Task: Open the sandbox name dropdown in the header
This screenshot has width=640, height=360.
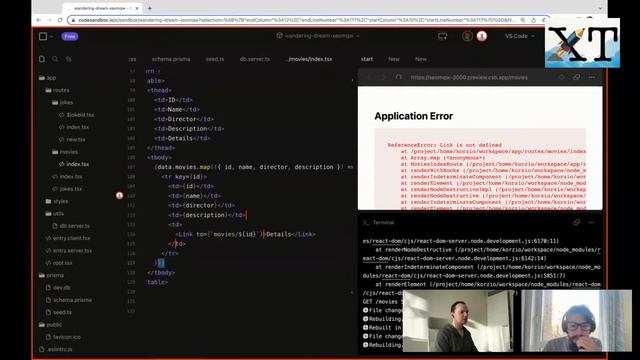Action: click(x=318, y=36)
